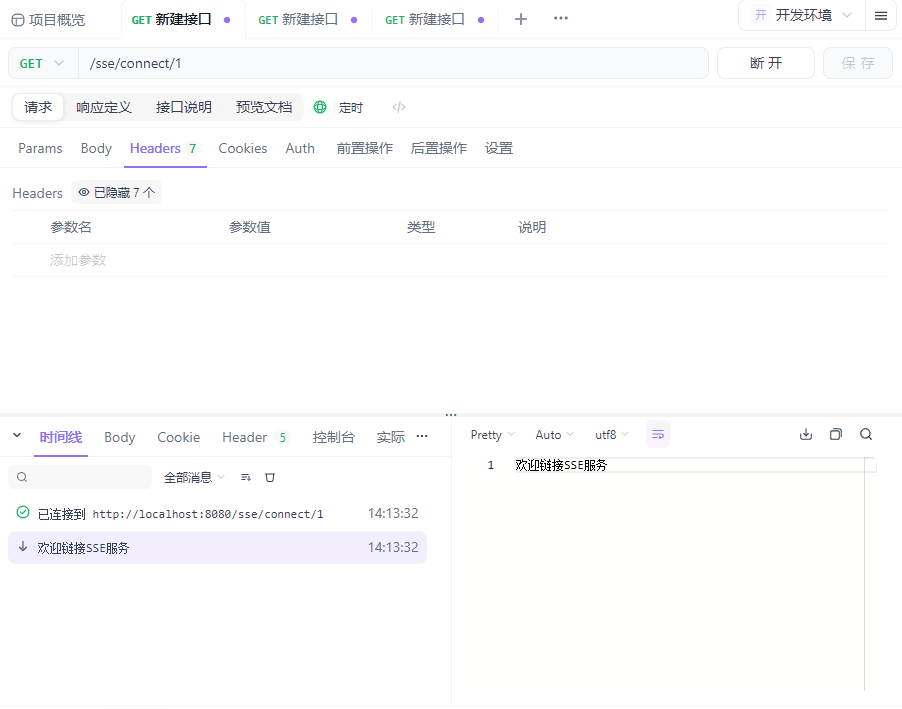Open the 前置操作 tab
902x709 pixels.
click(365, 148)
